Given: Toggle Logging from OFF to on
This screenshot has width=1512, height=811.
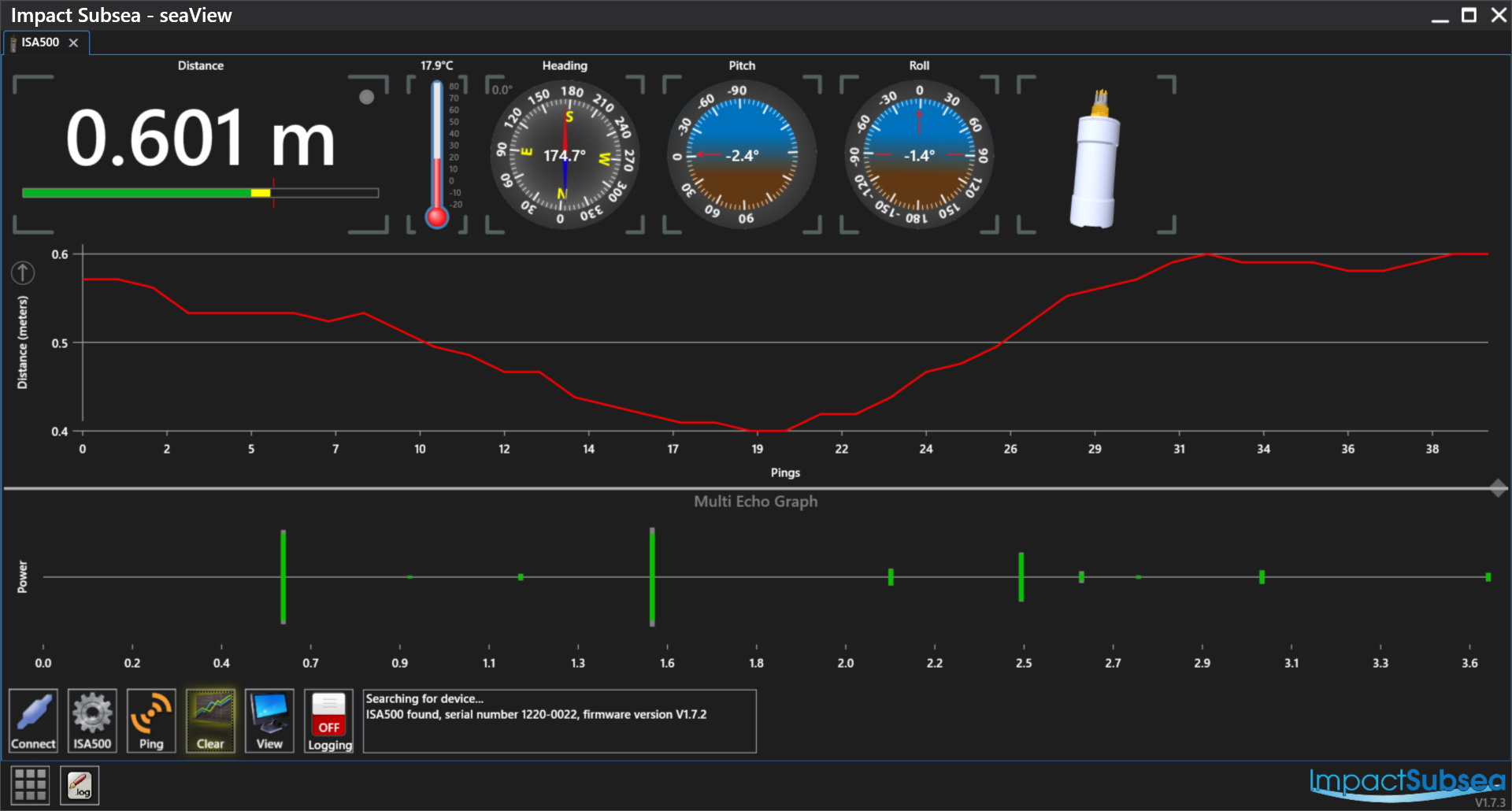Looking at the screenshot, I should [x=328, y=720].
